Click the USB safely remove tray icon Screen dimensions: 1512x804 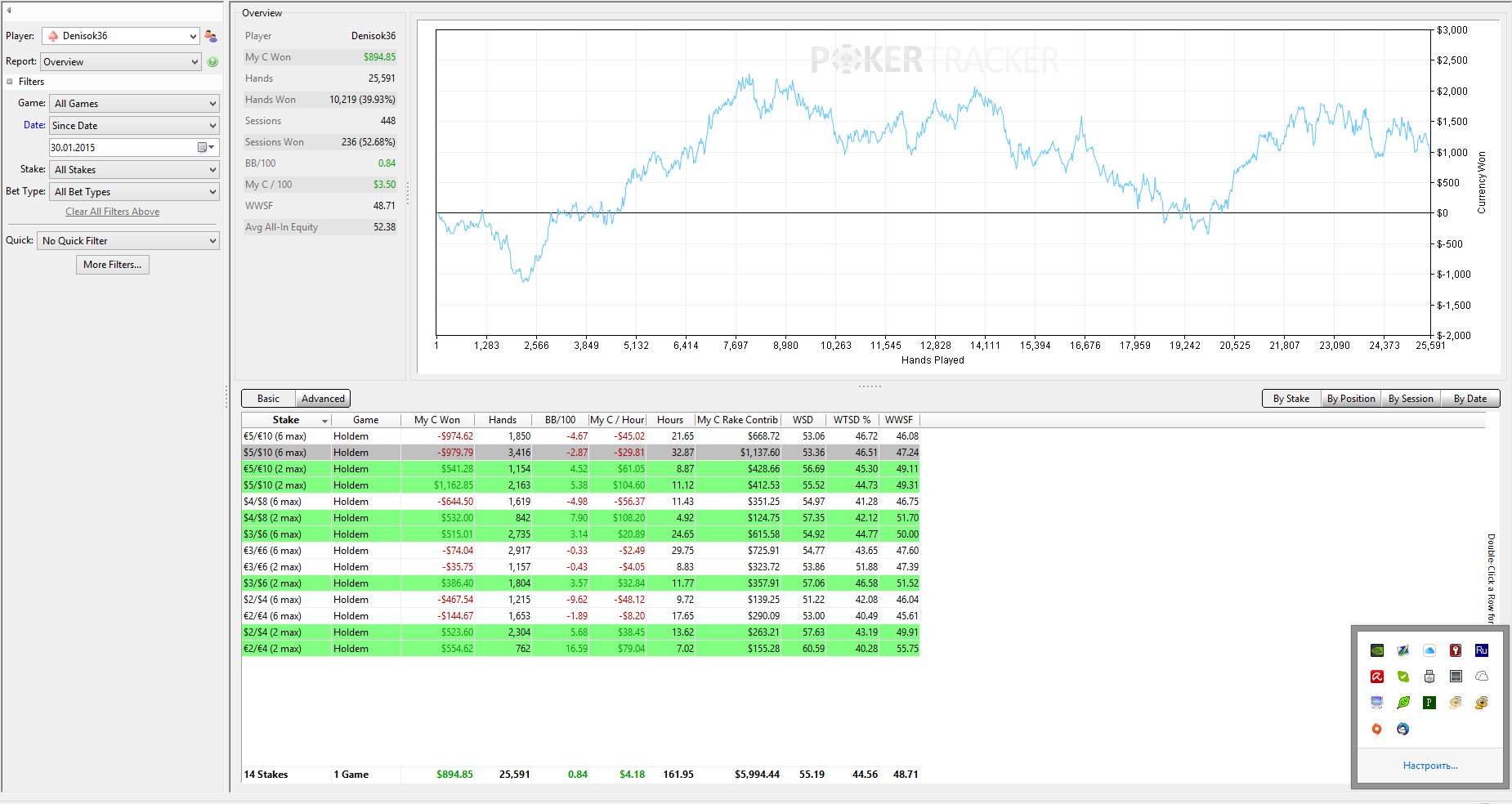click(1429, 677)
